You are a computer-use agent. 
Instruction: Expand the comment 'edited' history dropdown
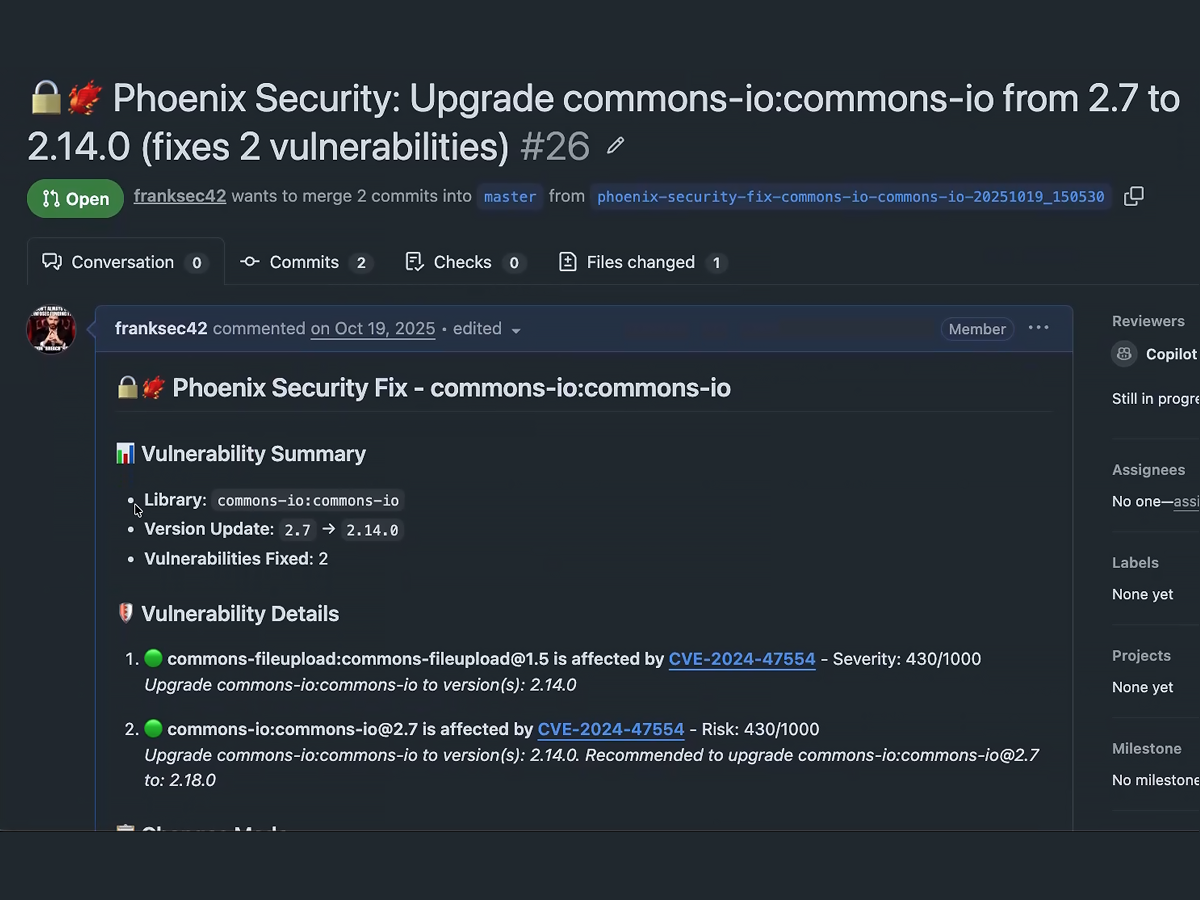(487, 329)
